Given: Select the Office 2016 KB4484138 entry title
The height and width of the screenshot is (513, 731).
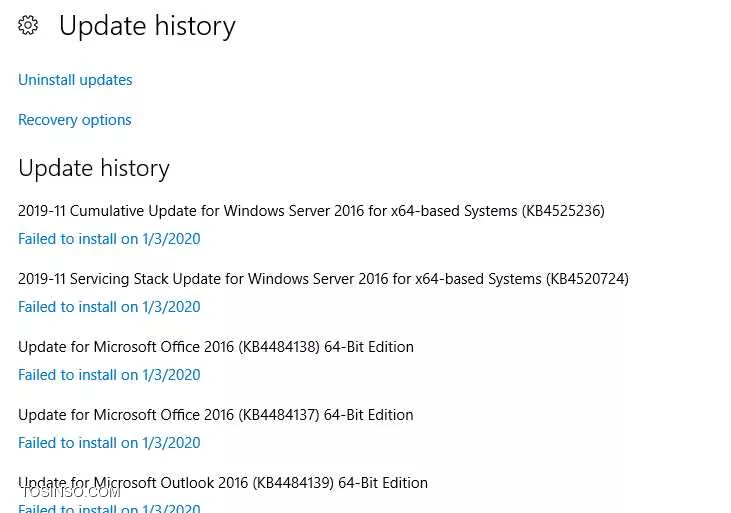Looking at the screenshot, I should point(216,347).
